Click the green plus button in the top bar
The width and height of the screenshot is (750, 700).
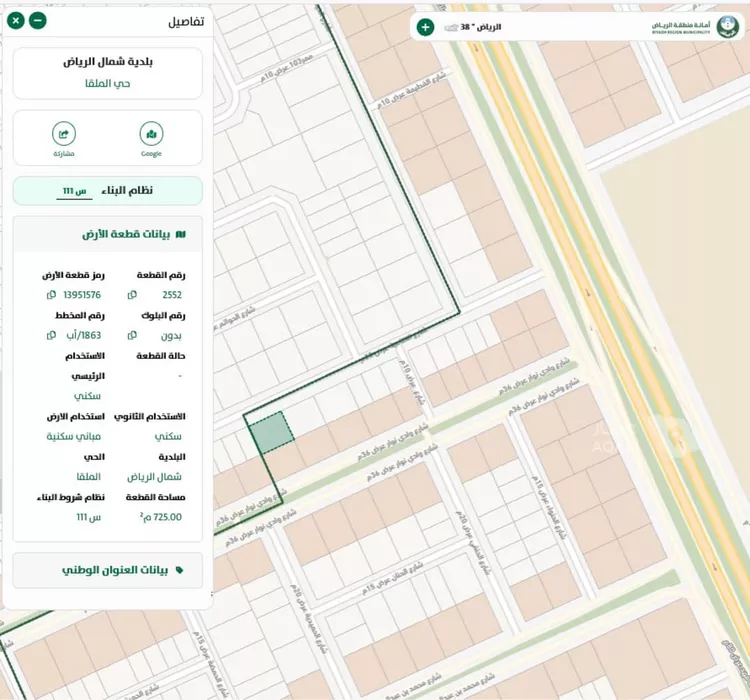(x=425, y=27)
